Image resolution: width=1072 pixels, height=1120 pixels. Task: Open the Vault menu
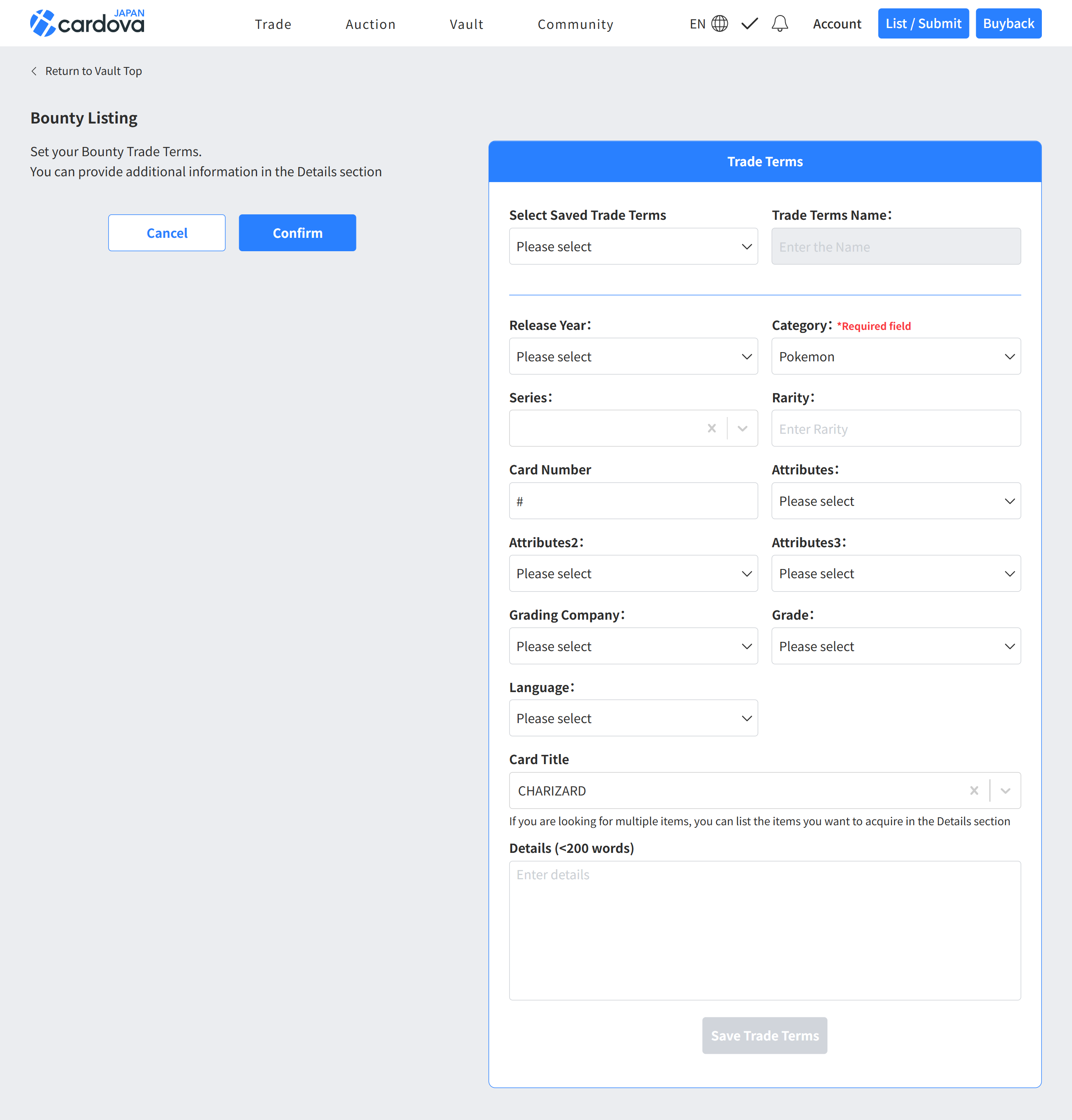pyautogui.click(x=466, y=24)
